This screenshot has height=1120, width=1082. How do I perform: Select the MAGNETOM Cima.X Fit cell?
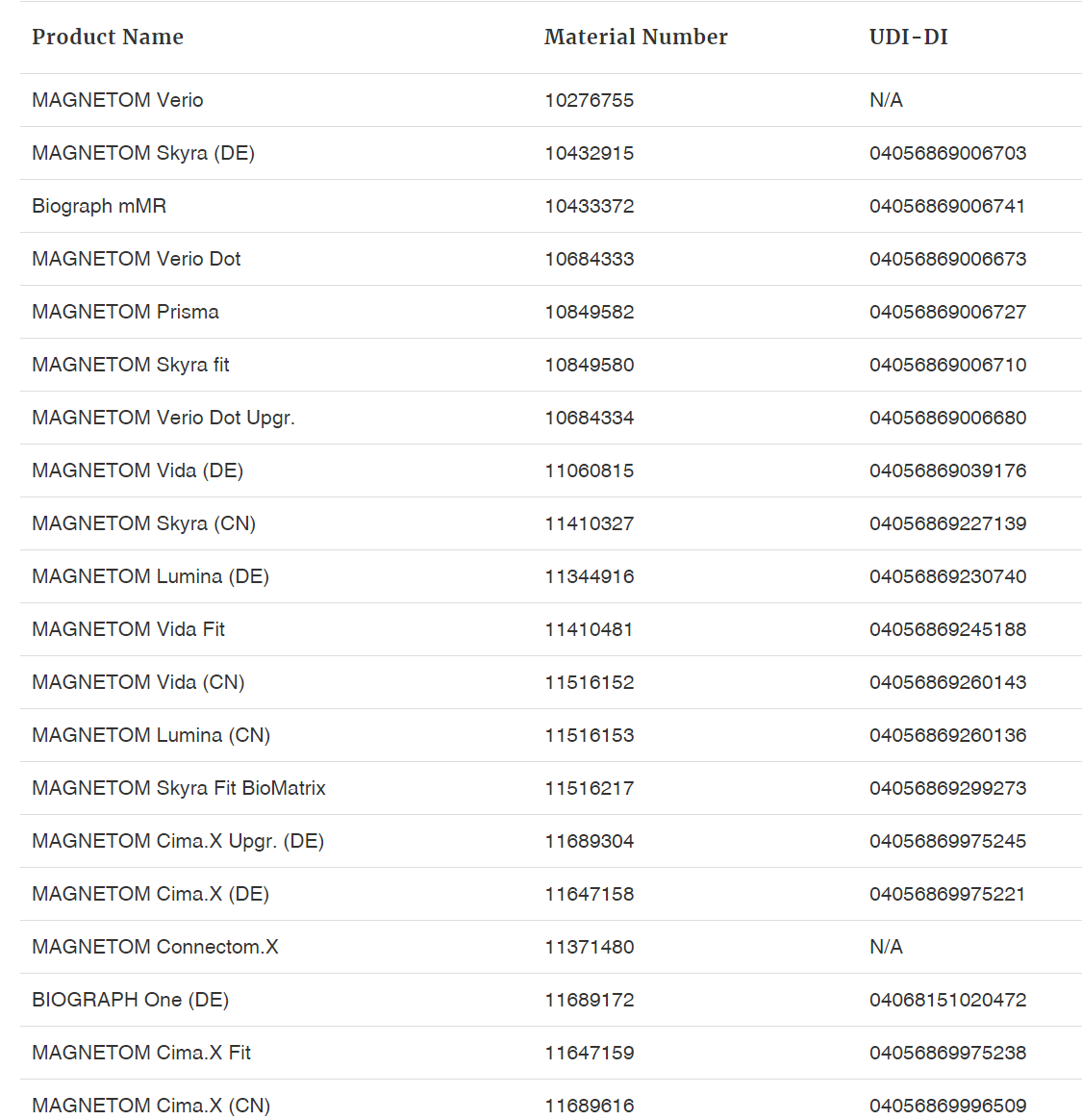point(141,1053)
